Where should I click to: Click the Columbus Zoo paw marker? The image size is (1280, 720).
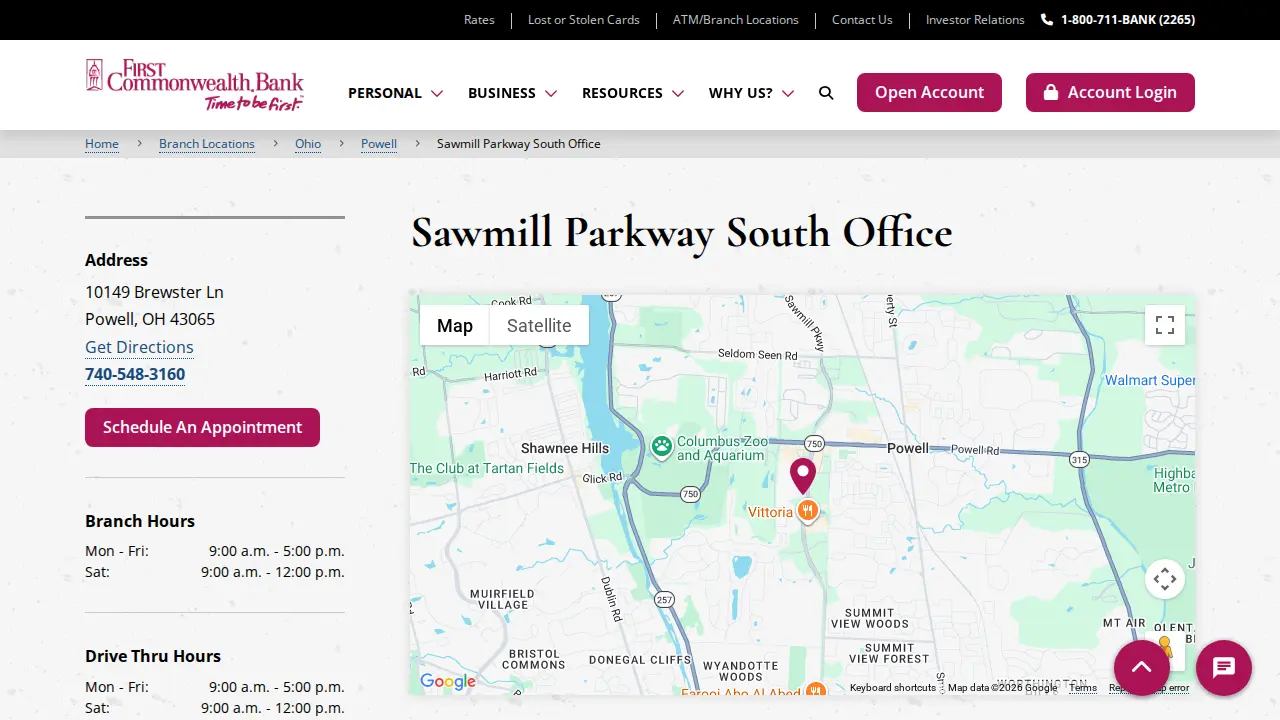pos(662,447)
